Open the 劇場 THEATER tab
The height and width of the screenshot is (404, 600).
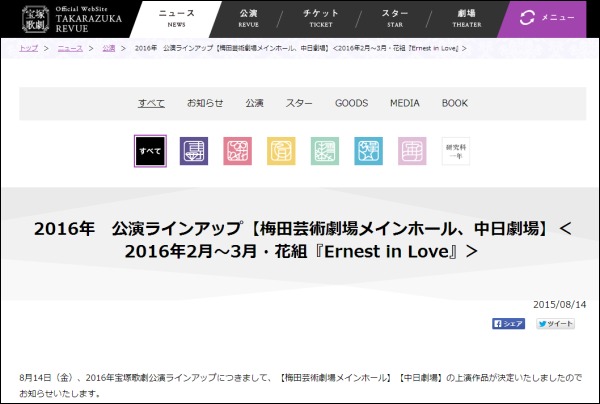coord(467,19)
